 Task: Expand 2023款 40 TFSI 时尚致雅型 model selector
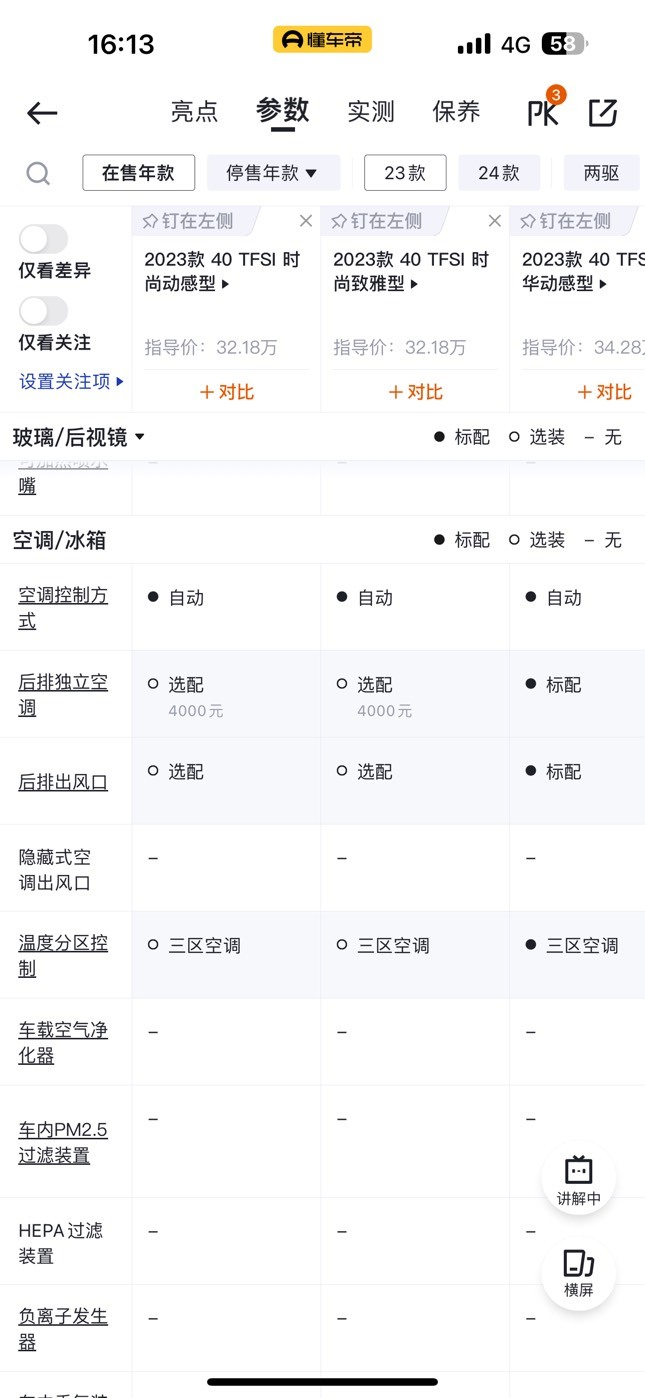pos(411,272)
